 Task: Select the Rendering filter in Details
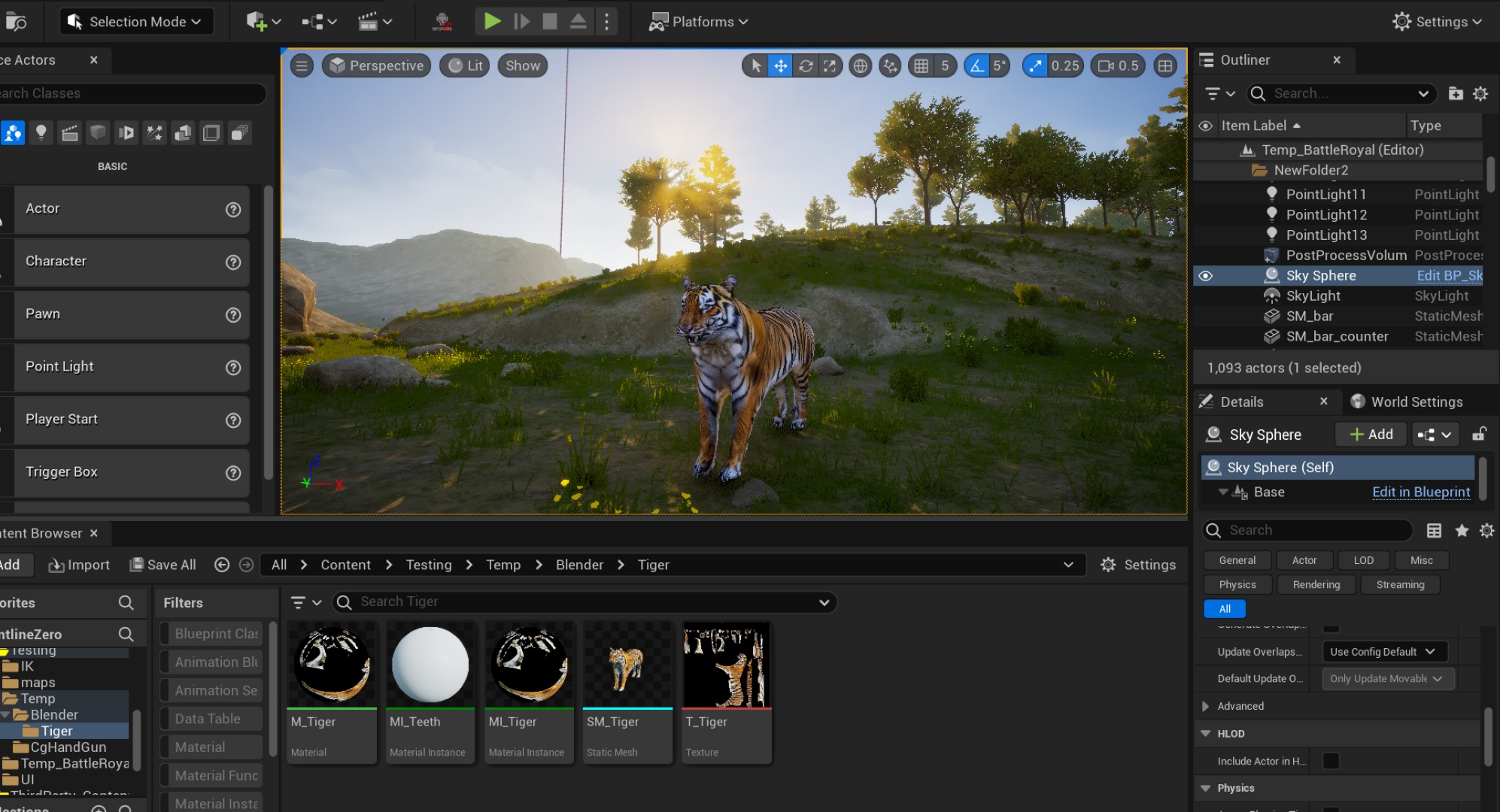(1316, 584)
